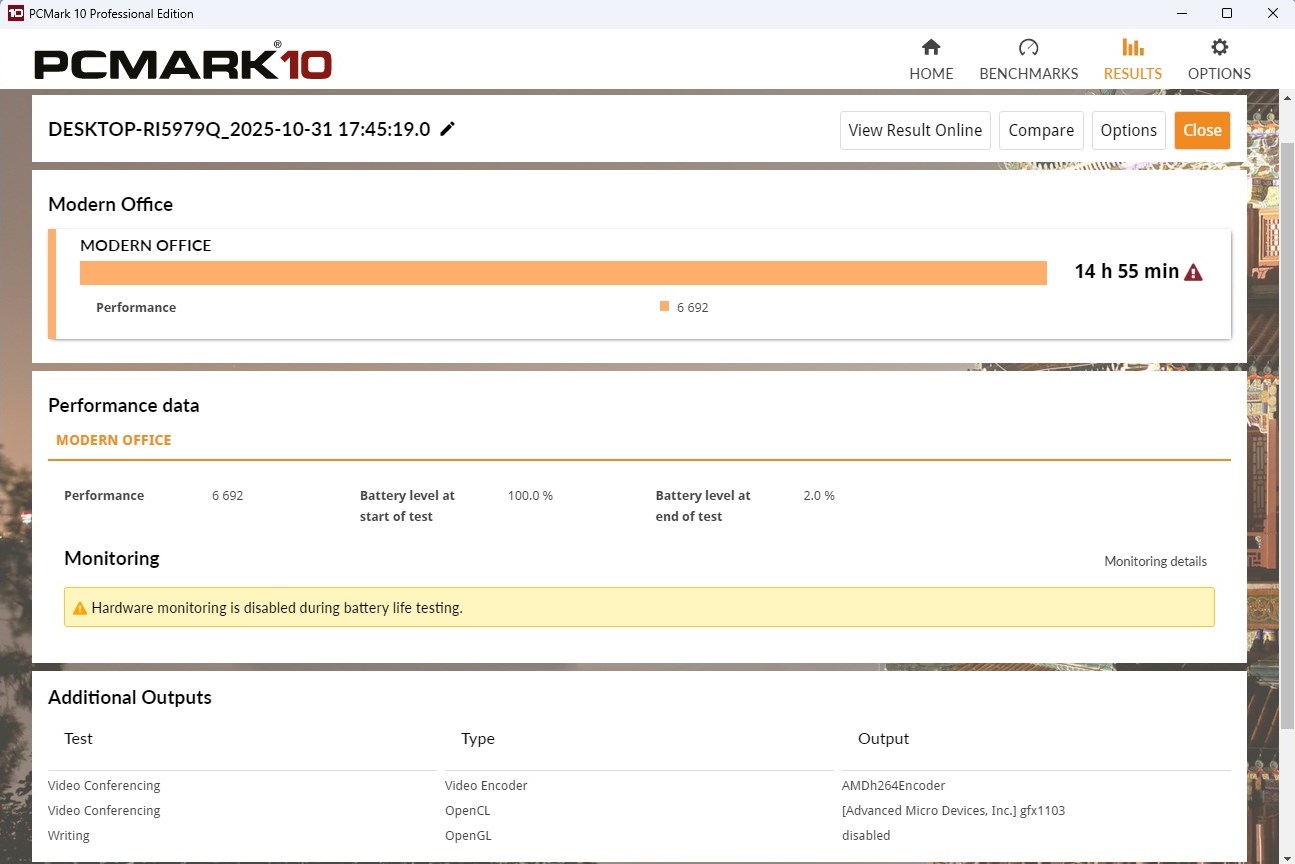Click the 'Output' column header
This screenshot has width=1295, height=864.
(883, 739)
